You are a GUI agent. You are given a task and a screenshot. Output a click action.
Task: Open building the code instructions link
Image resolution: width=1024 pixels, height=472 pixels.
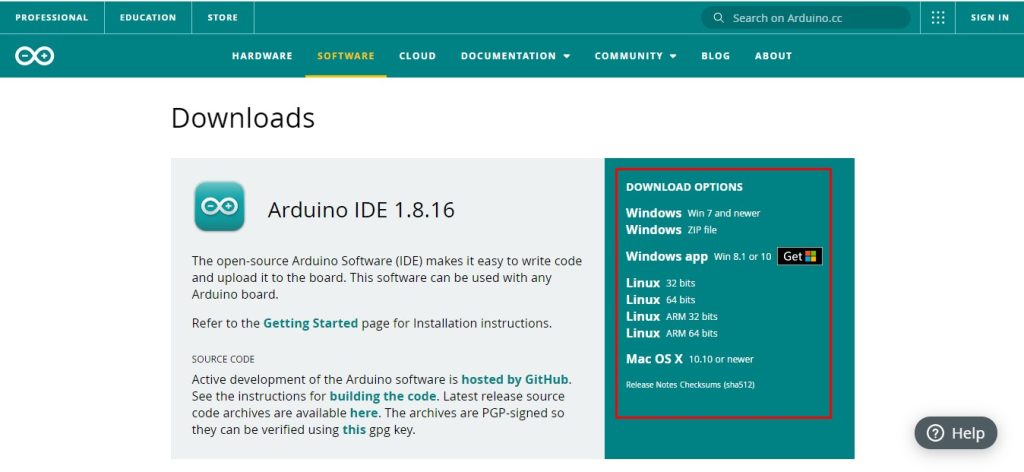coord(382,396)
